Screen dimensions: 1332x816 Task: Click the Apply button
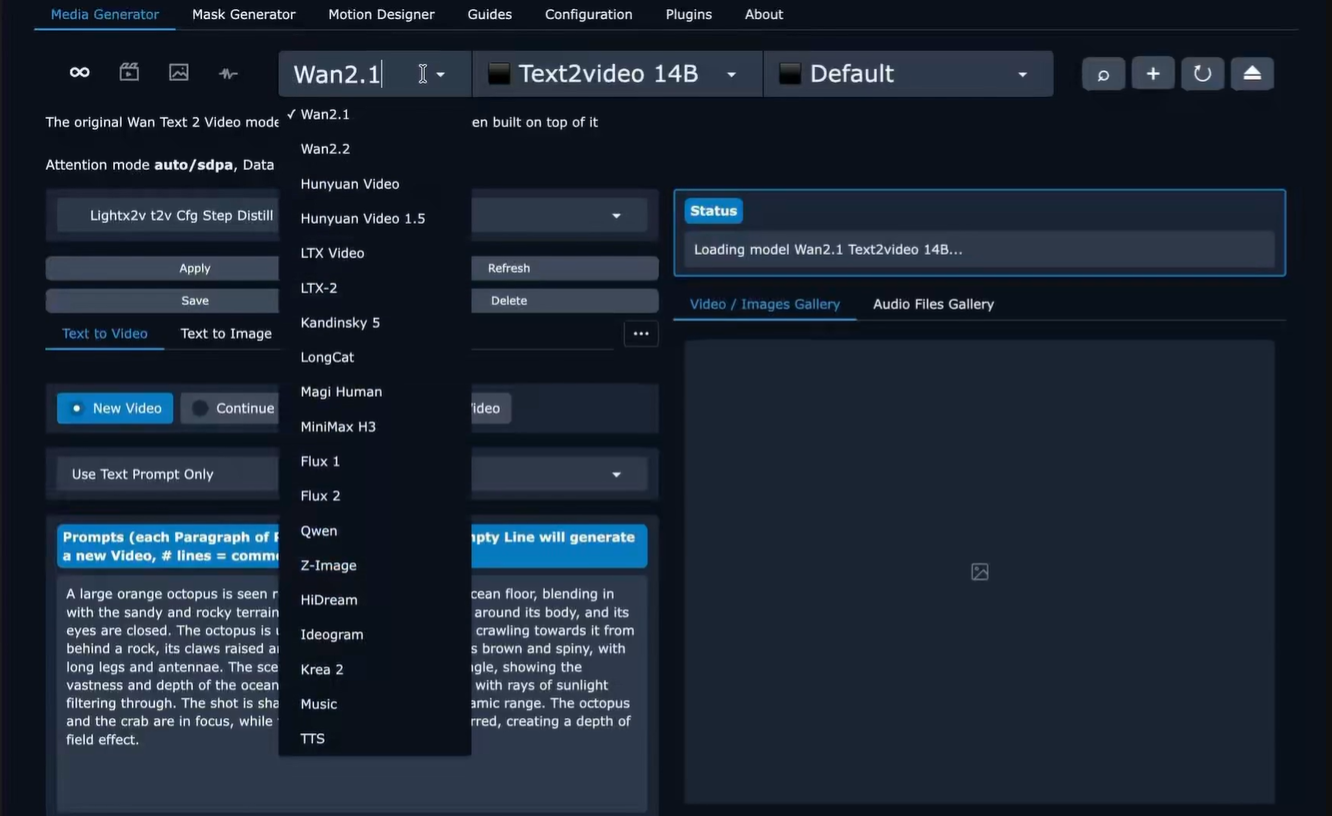coord(195,268)
